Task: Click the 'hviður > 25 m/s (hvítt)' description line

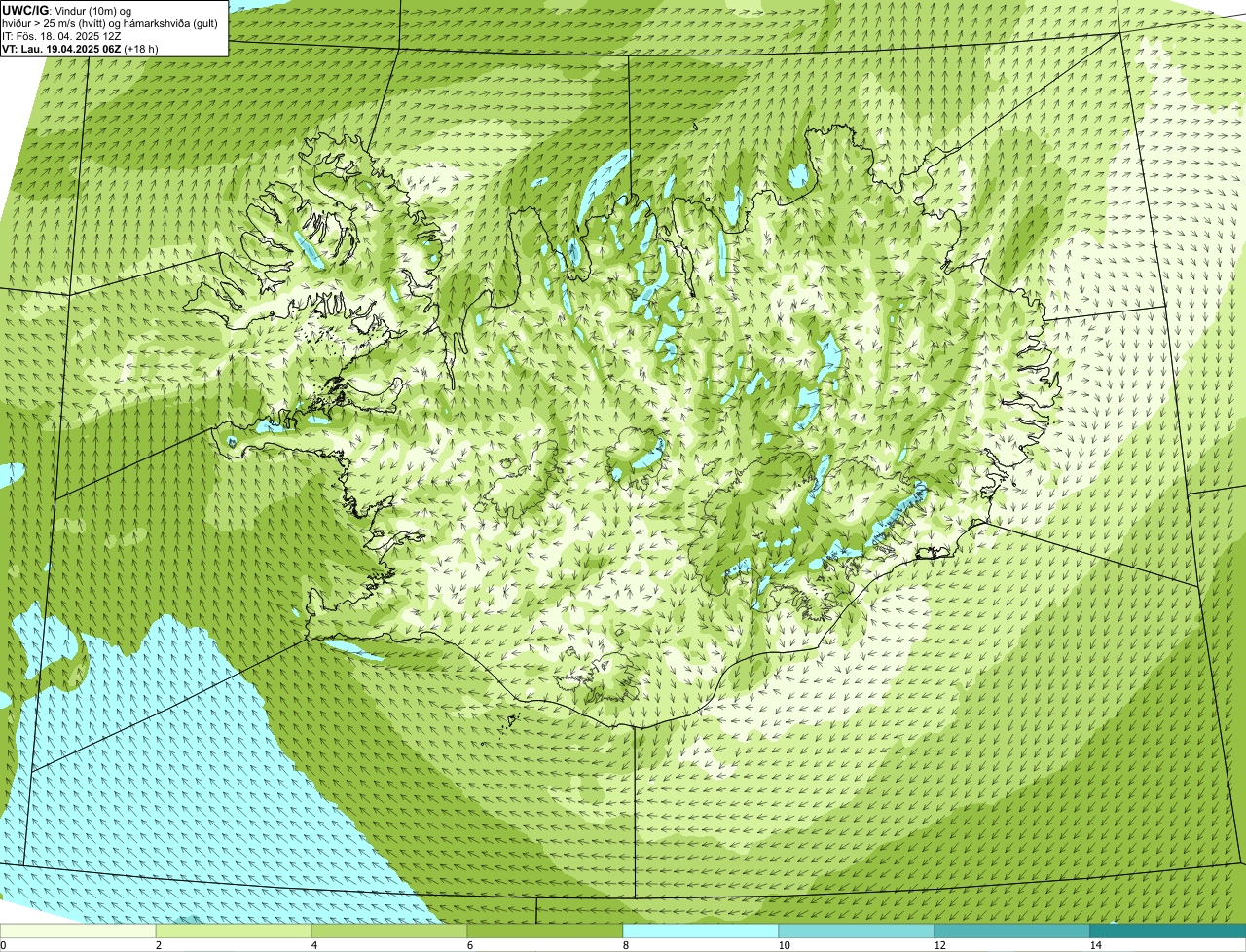Action: pyautogui.click(x=110, y=23)
